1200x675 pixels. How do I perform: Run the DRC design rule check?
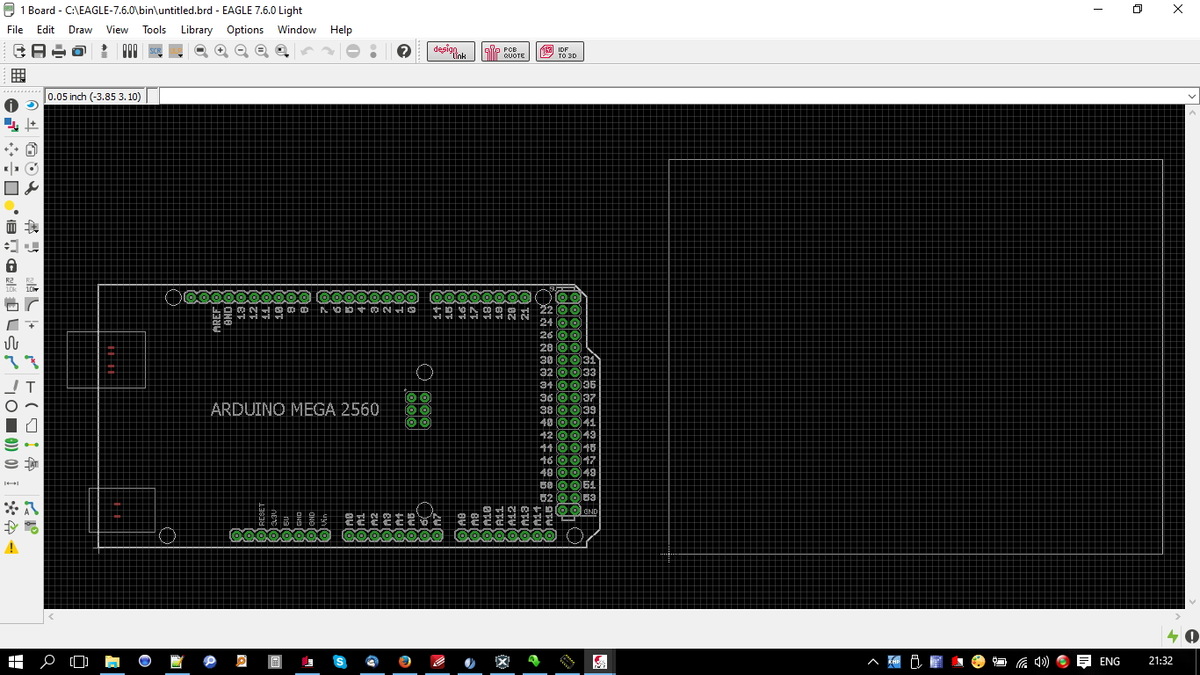tap(31, 528)
